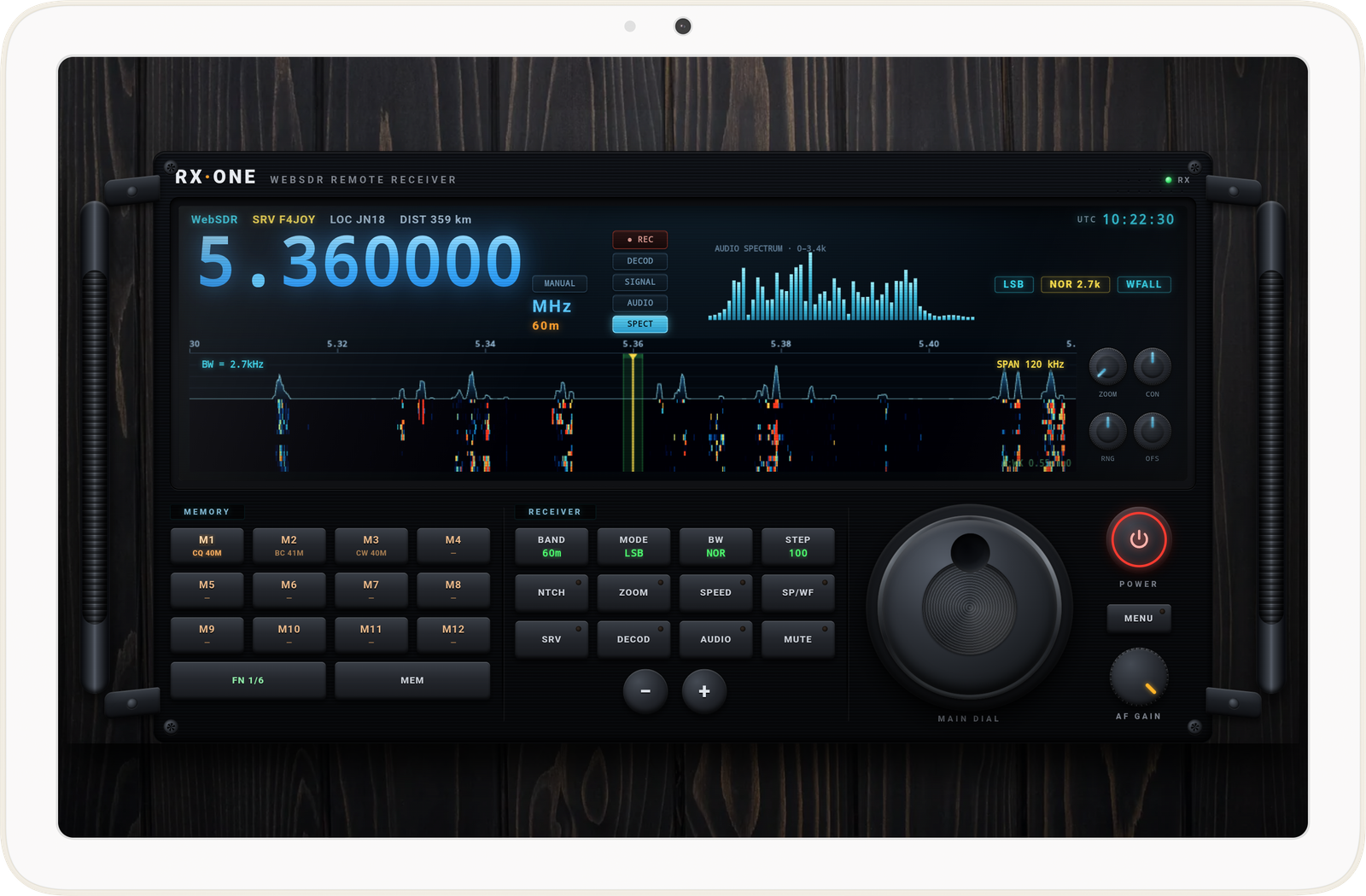This screenshot has height=896, width=1366.
Task: Click the RNG range knob
Action: 1107,431
